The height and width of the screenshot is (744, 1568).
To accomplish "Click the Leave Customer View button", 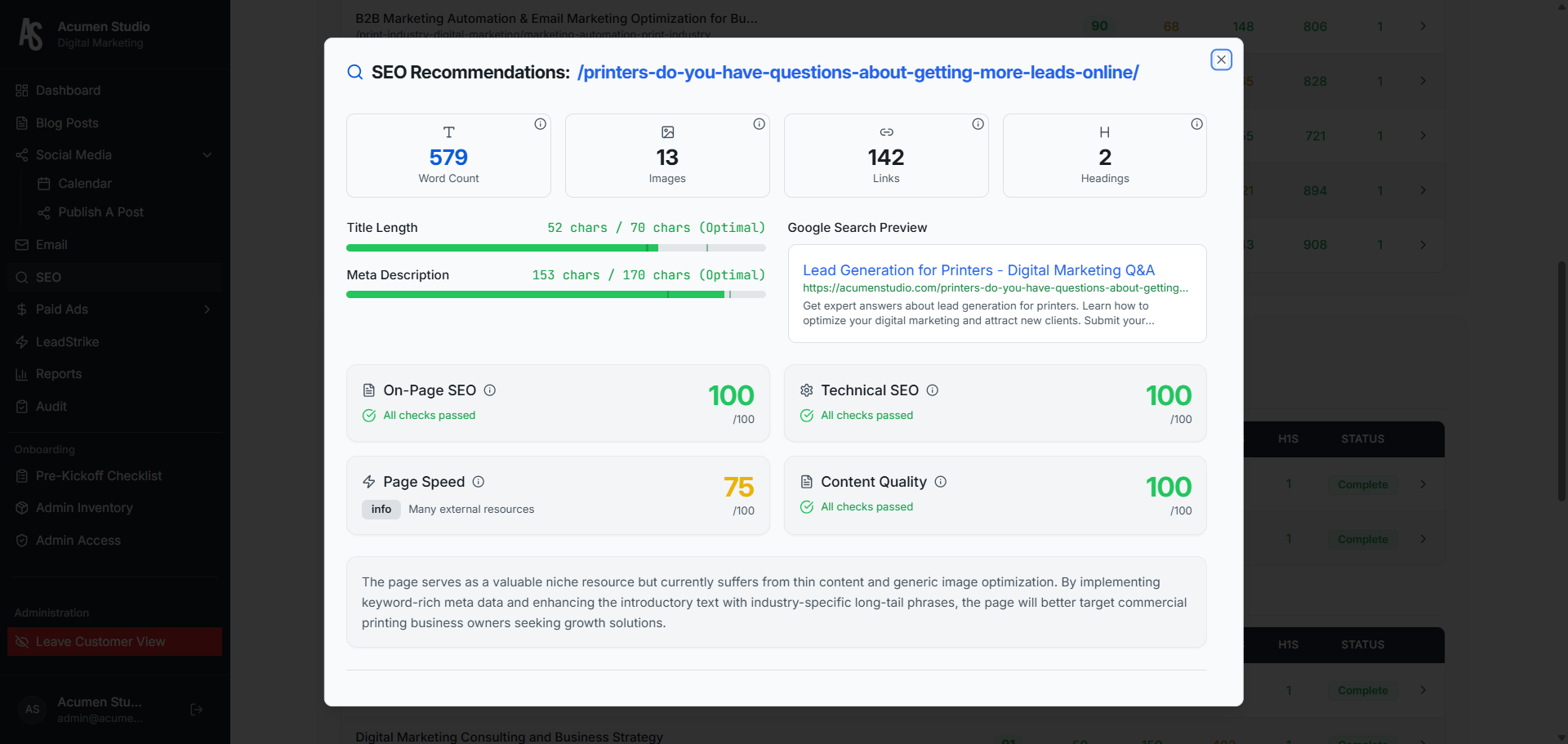I will 114,642.
